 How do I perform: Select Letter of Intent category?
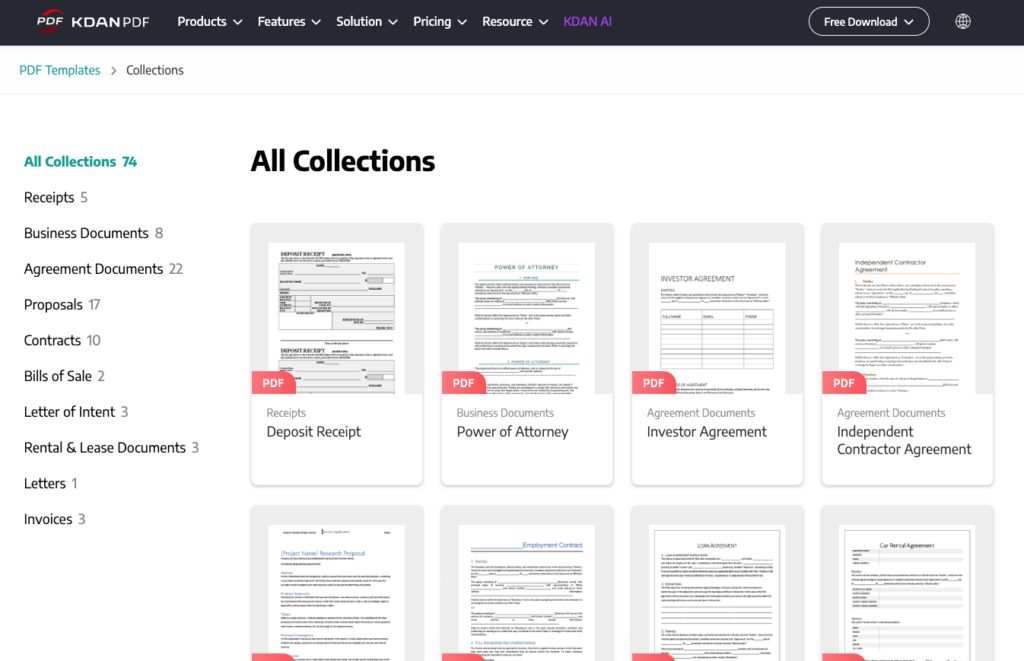point(76,412)
